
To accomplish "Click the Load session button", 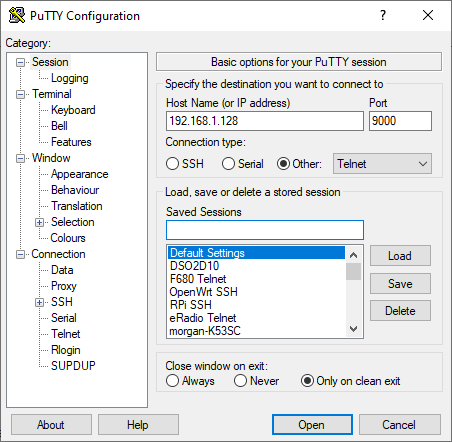I will coord(400,256).
